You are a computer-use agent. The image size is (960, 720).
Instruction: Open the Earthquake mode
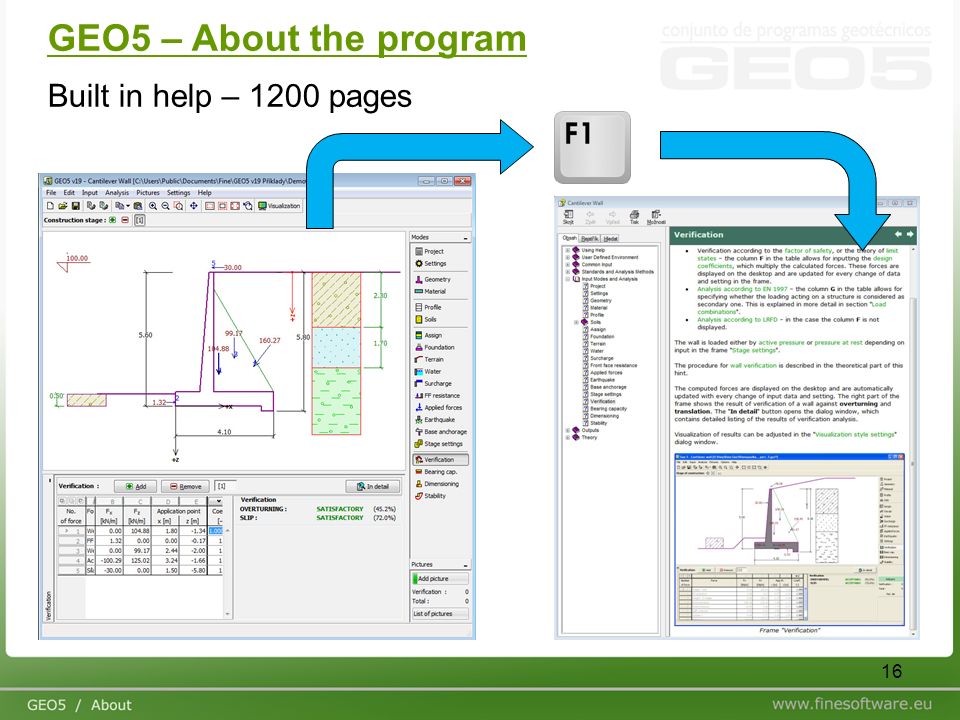[435, 420]
